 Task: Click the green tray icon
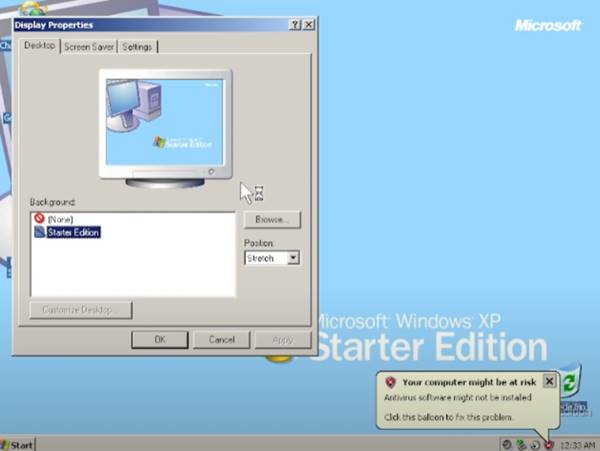(521, 444)
